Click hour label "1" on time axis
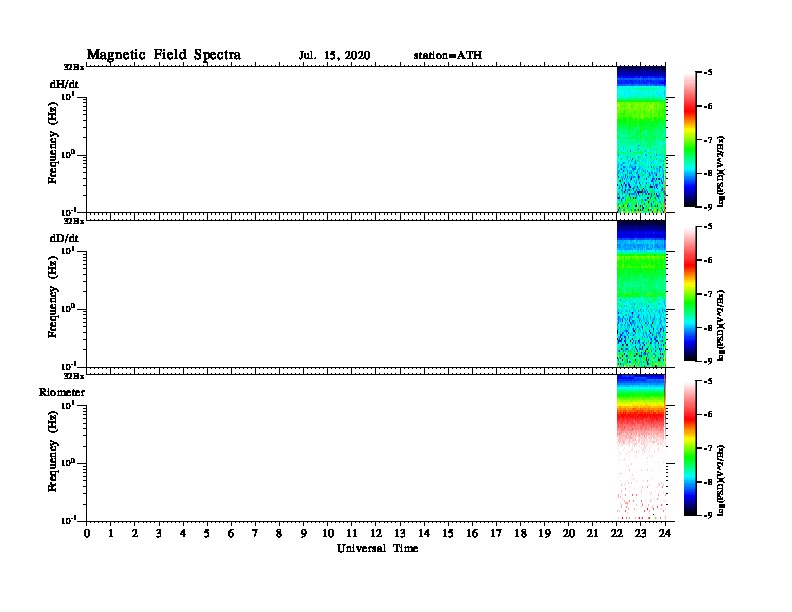This screenshot has height=612, width=792. [111, 533]
